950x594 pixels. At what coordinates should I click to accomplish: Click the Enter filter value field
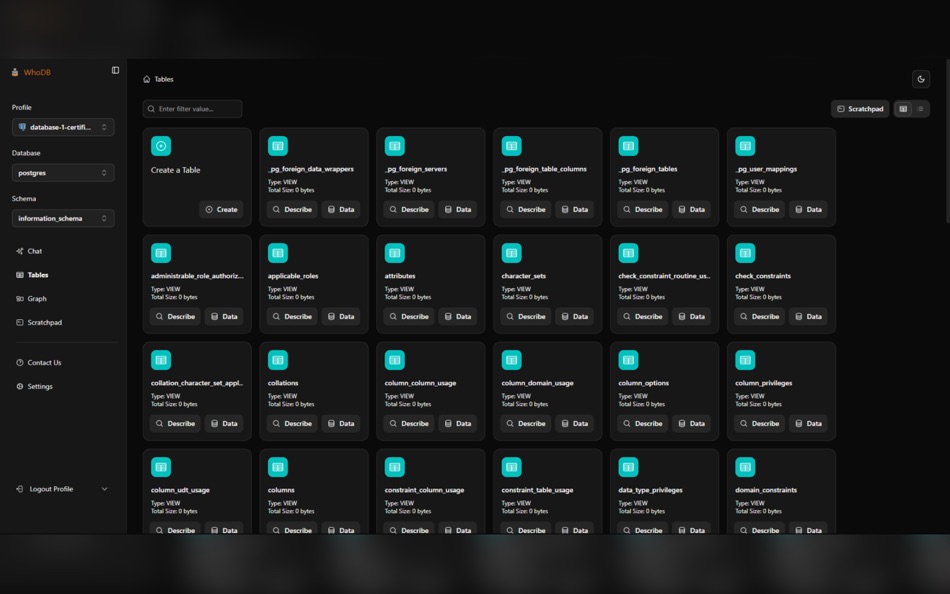pos(192,108)
